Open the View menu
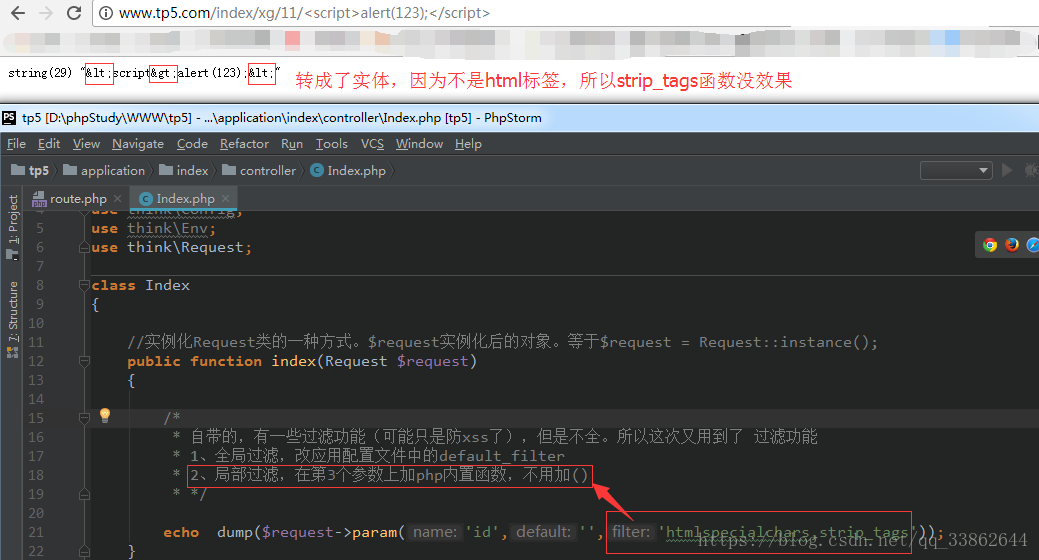The image size is (1039, 560). pyautogui.click(x=86, y=144)
